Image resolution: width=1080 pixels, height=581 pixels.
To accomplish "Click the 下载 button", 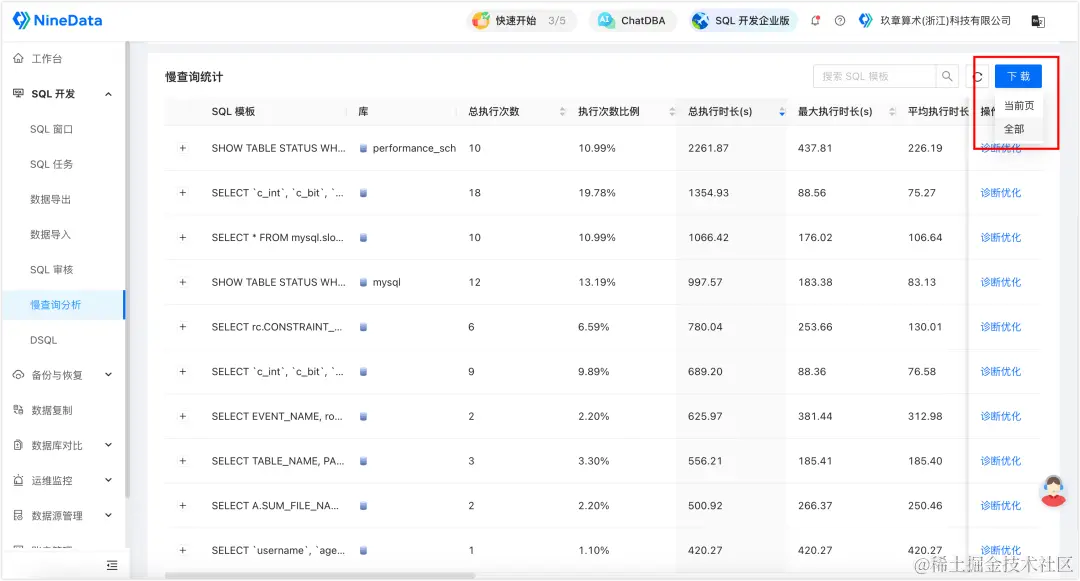I will pyautogui.click(x=1018, y=76).
